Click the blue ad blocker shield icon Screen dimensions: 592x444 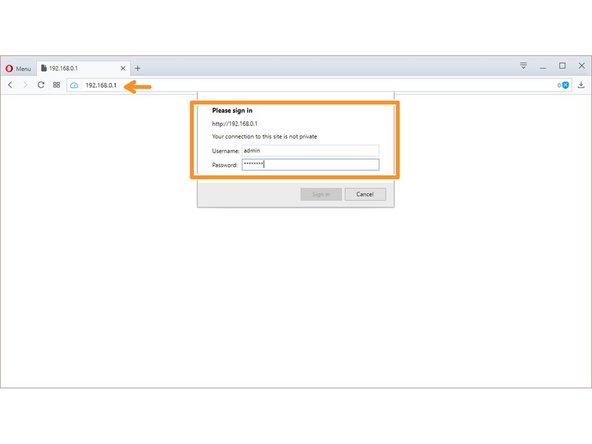click(x=566, y=85)
